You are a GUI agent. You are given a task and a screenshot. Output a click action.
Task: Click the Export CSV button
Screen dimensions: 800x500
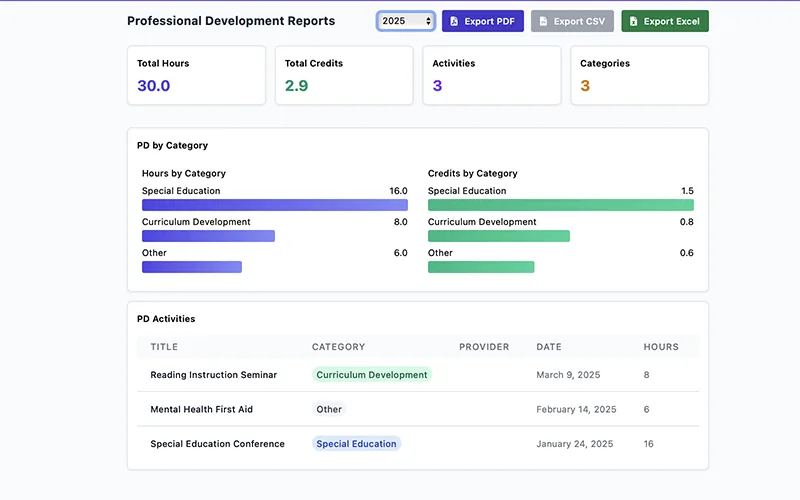point(572,21)
